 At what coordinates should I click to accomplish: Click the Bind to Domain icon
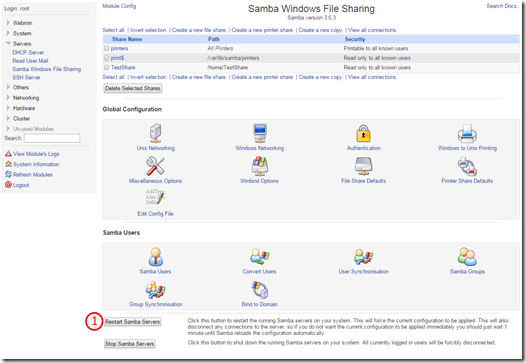[260, 290]
